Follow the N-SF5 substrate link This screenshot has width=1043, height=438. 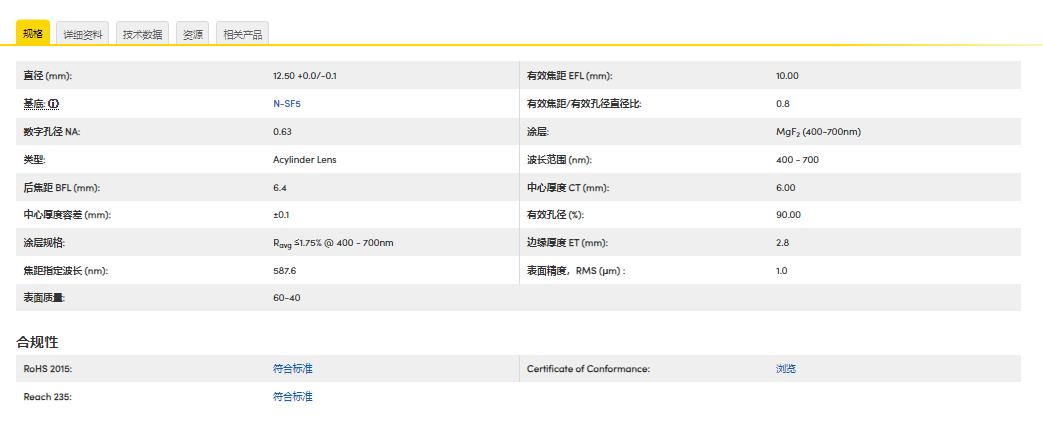click(x=286, y=104)
